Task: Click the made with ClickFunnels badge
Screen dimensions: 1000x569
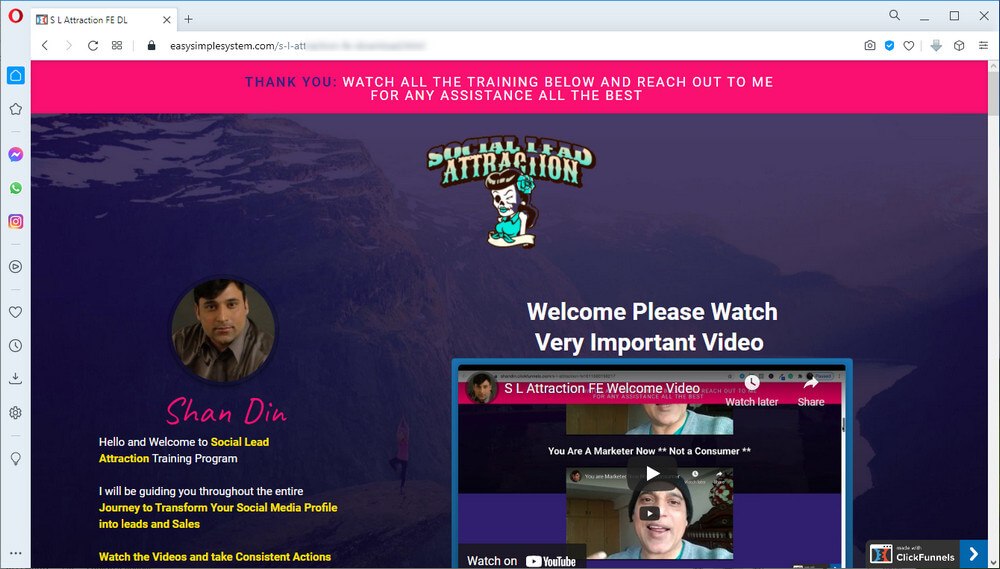Action: (x=914, y=553)
